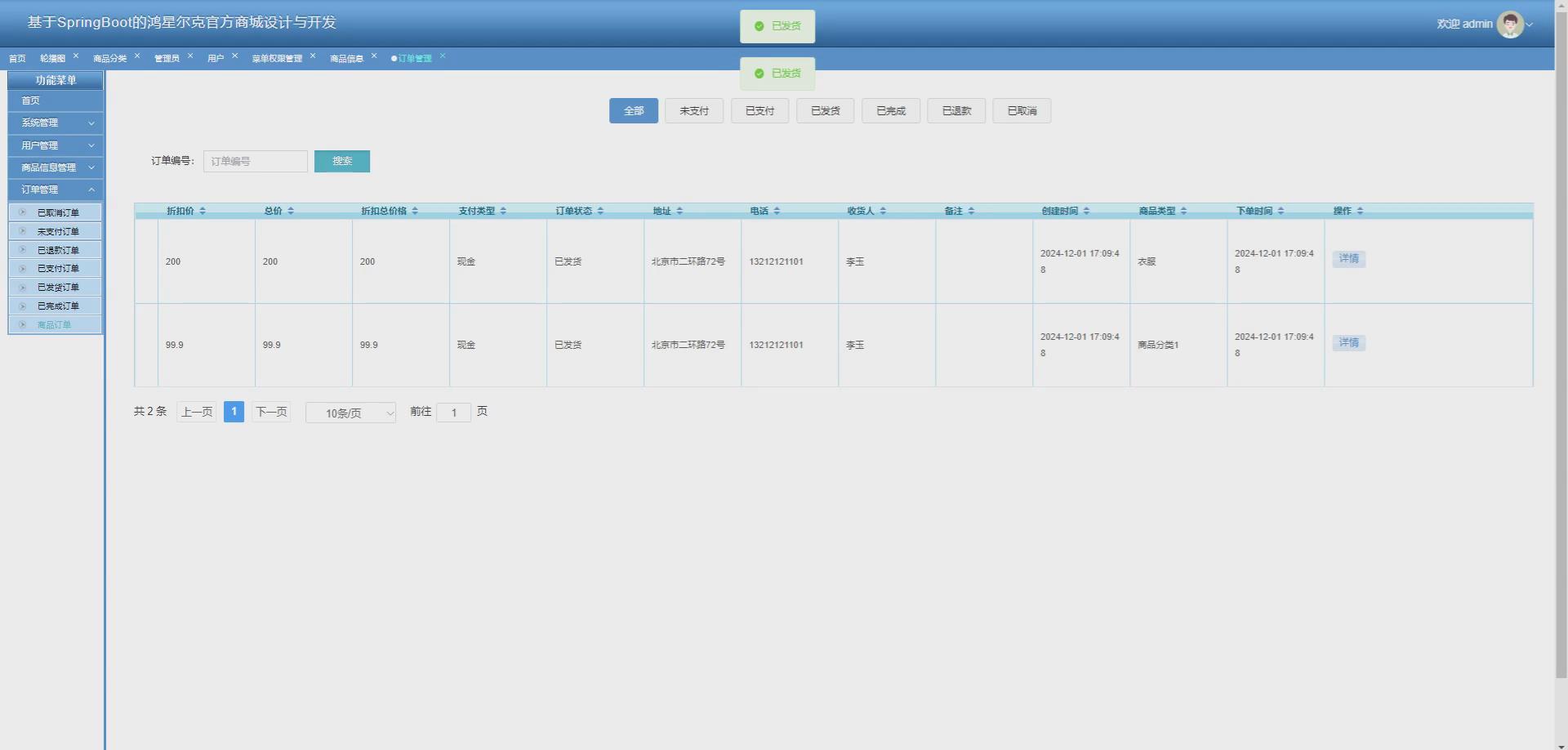Go to 上一页 previous page
The height and width of the screenshot is (750, 1568).
pyautogui.click(x=197, y=412)
